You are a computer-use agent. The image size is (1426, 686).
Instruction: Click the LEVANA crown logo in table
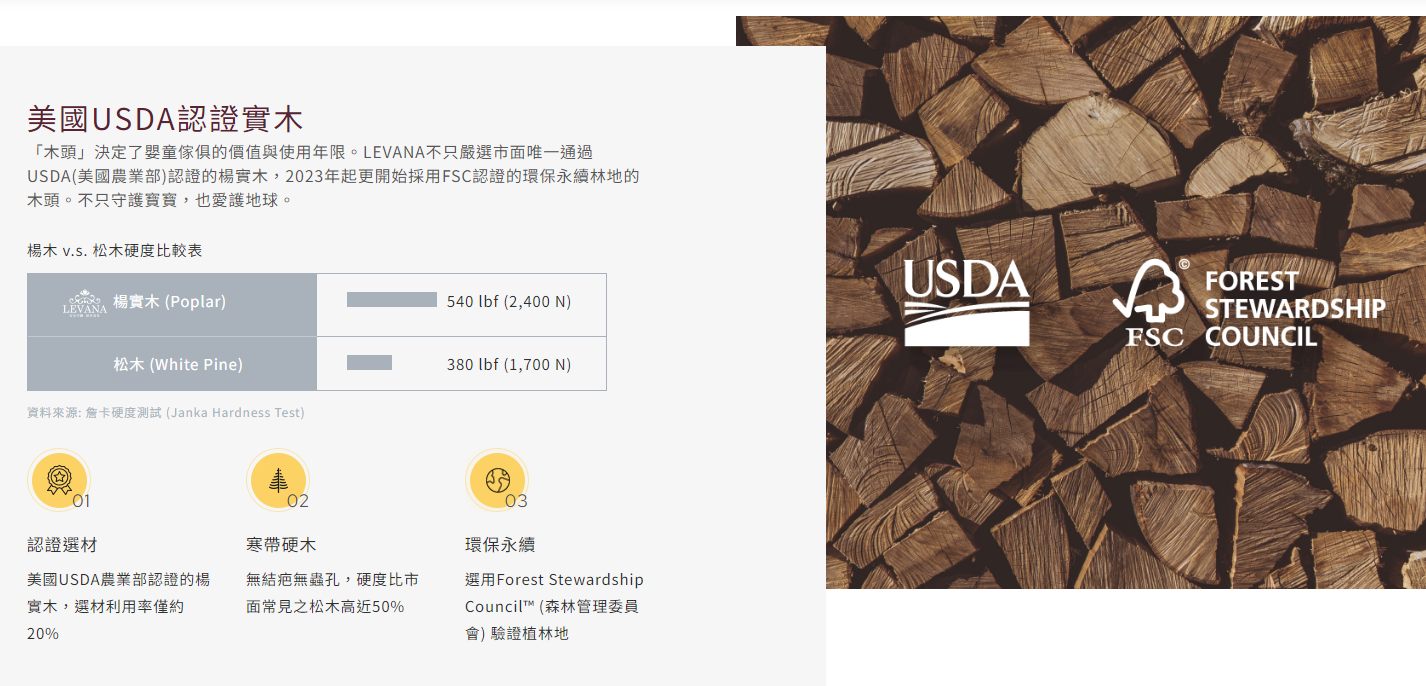point(84,302)
